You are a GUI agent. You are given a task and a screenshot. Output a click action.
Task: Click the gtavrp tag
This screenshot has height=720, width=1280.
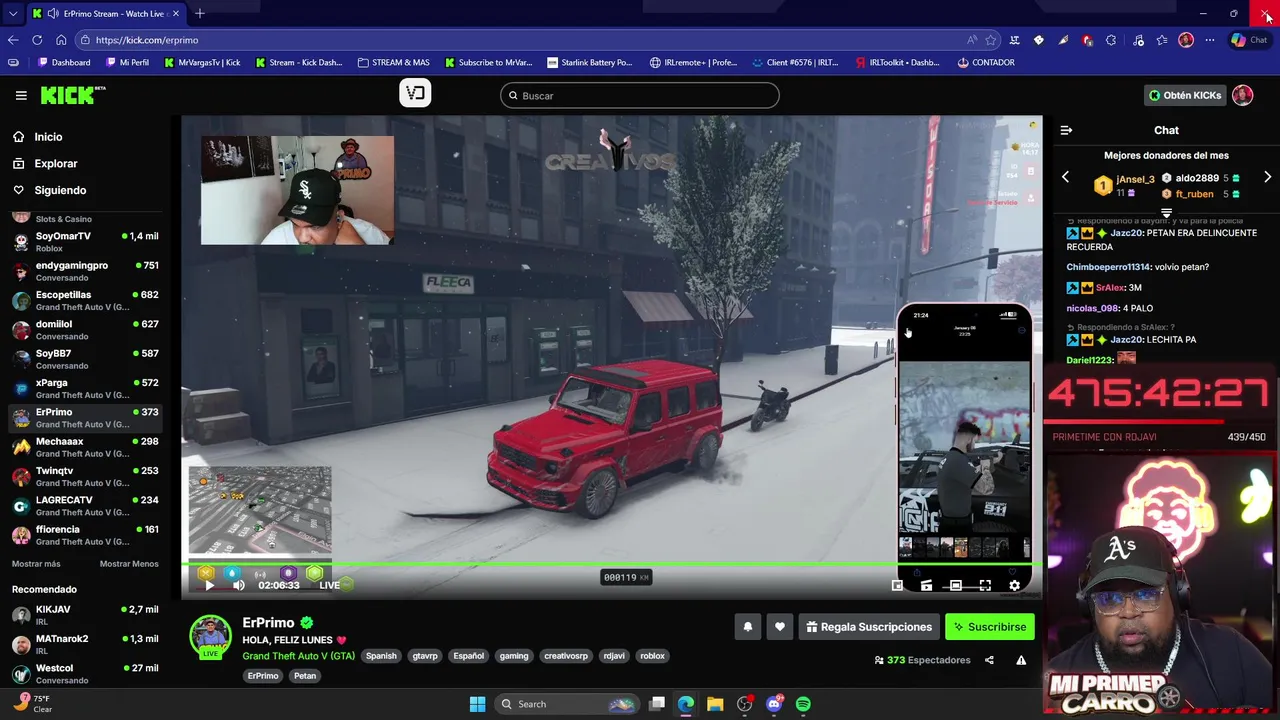pyautogui.click(x=425, y=656)
